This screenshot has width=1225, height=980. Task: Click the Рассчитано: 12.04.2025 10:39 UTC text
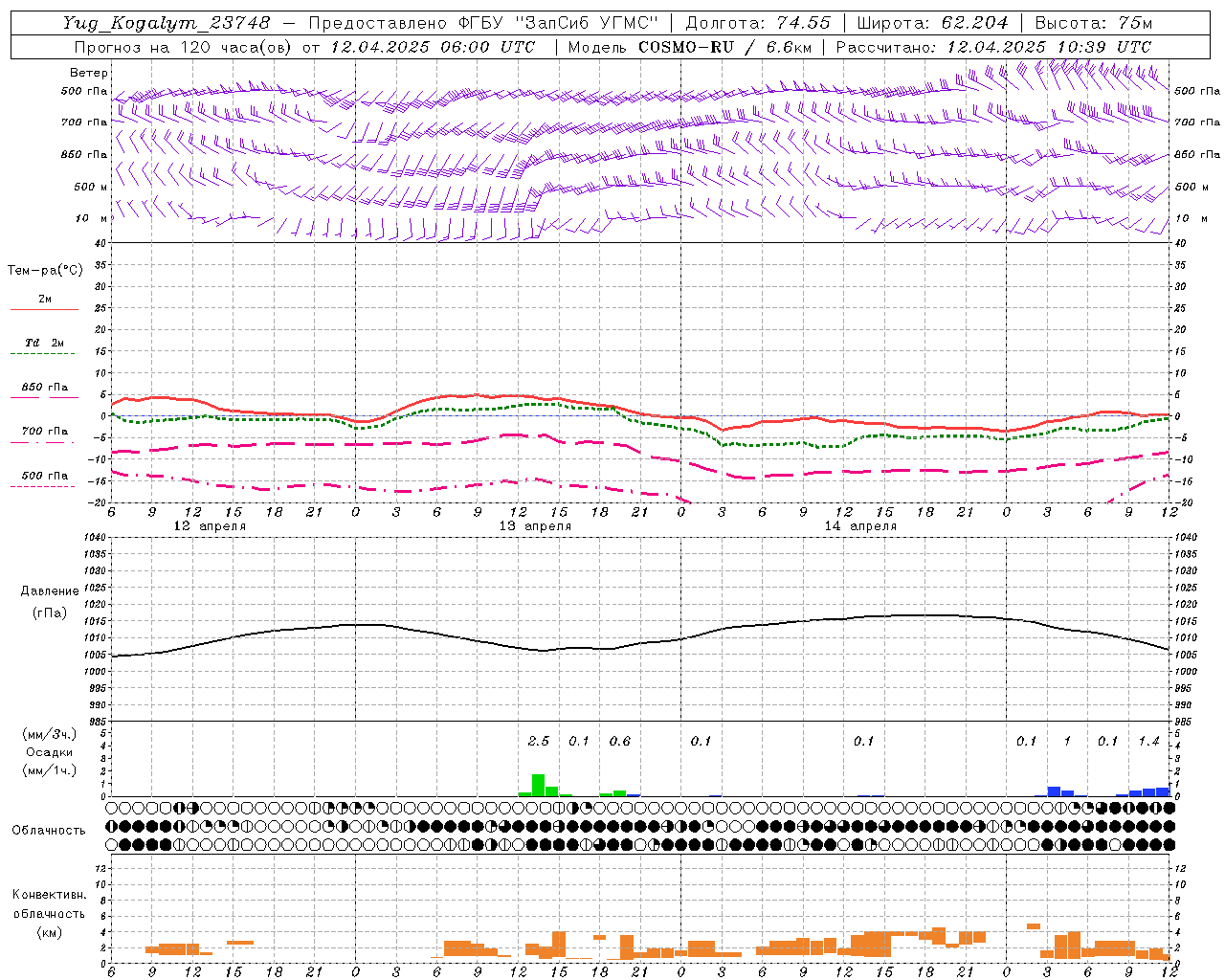coord(993,47)
